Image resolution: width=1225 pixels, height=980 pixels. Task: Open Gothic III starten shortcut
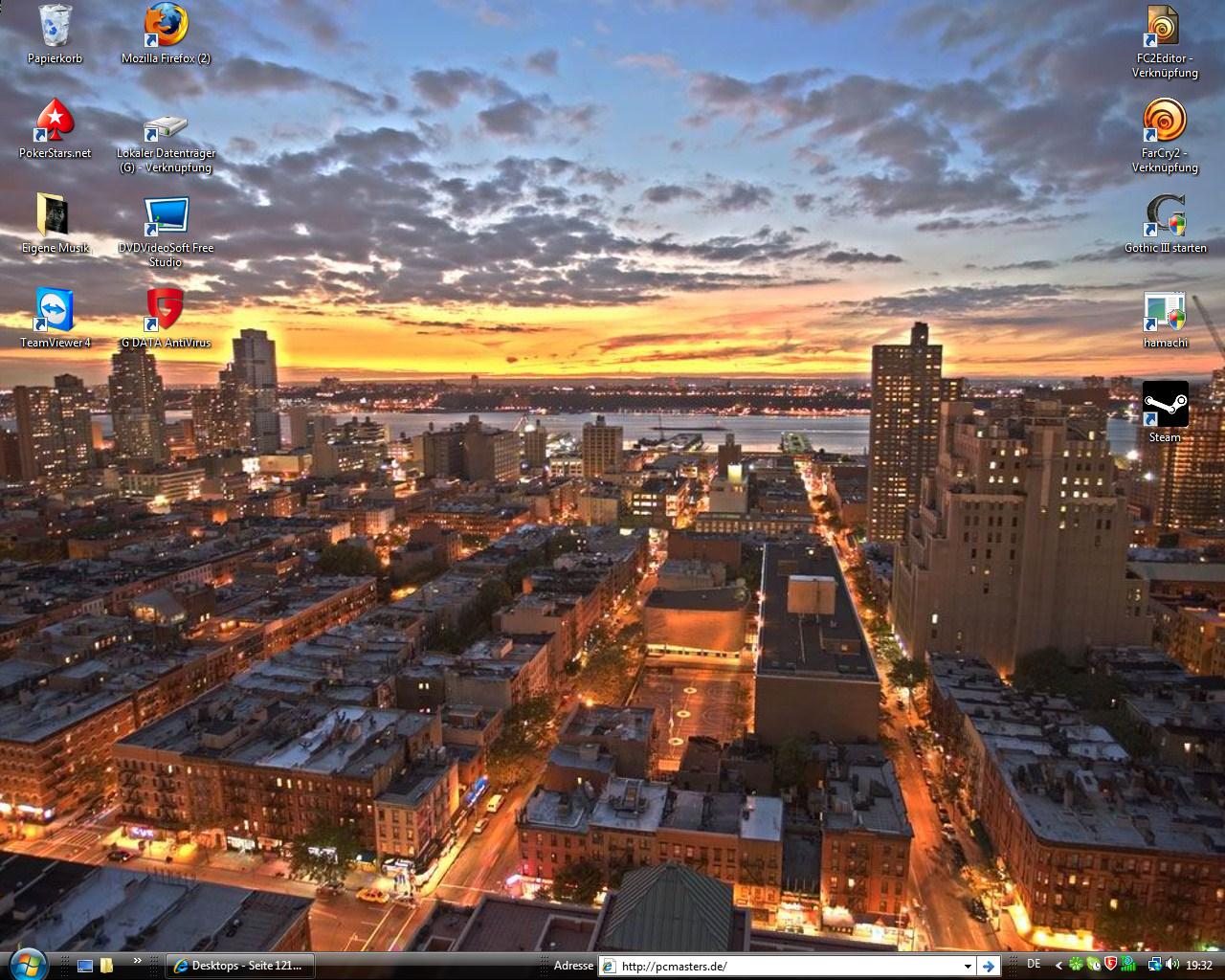tap(1165, 216)
